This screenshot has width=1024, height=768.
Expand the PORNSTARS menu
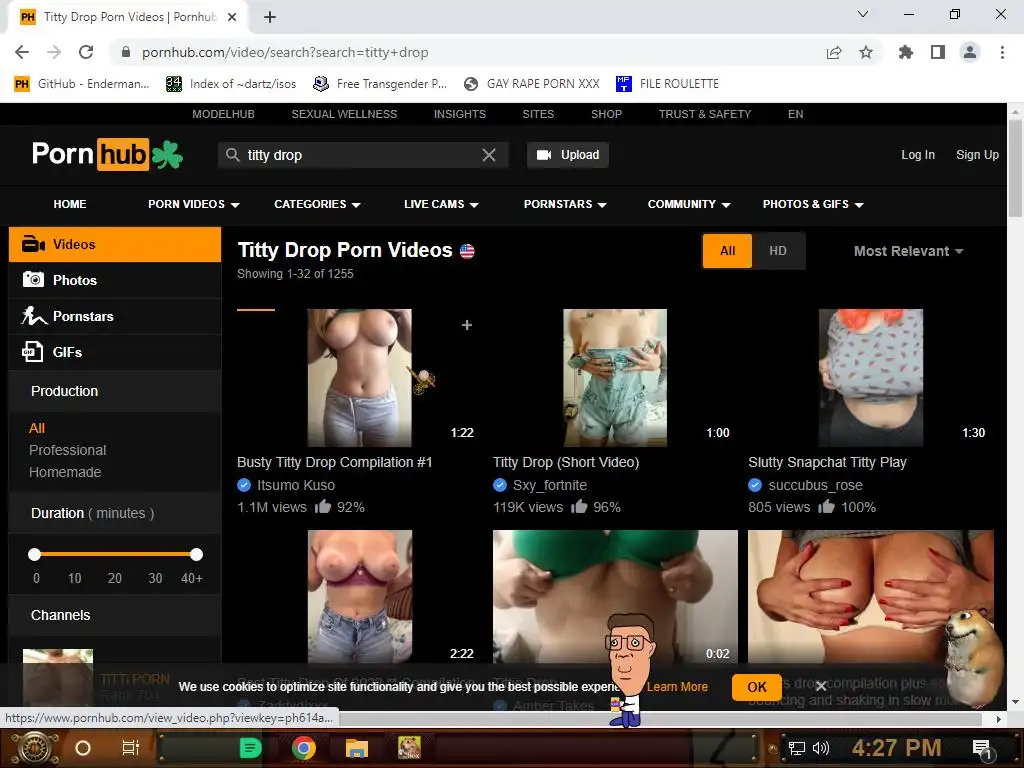[x=565, y=204]
